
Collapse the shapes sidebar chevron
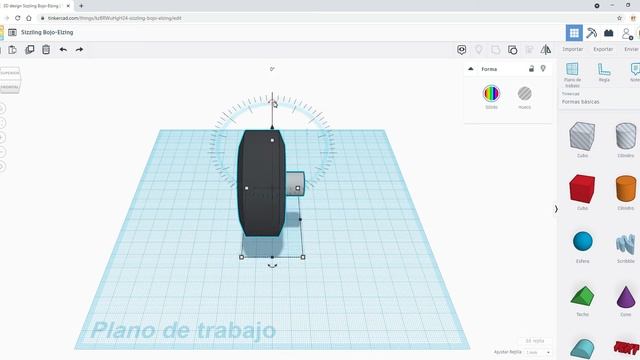click(556, 209)
